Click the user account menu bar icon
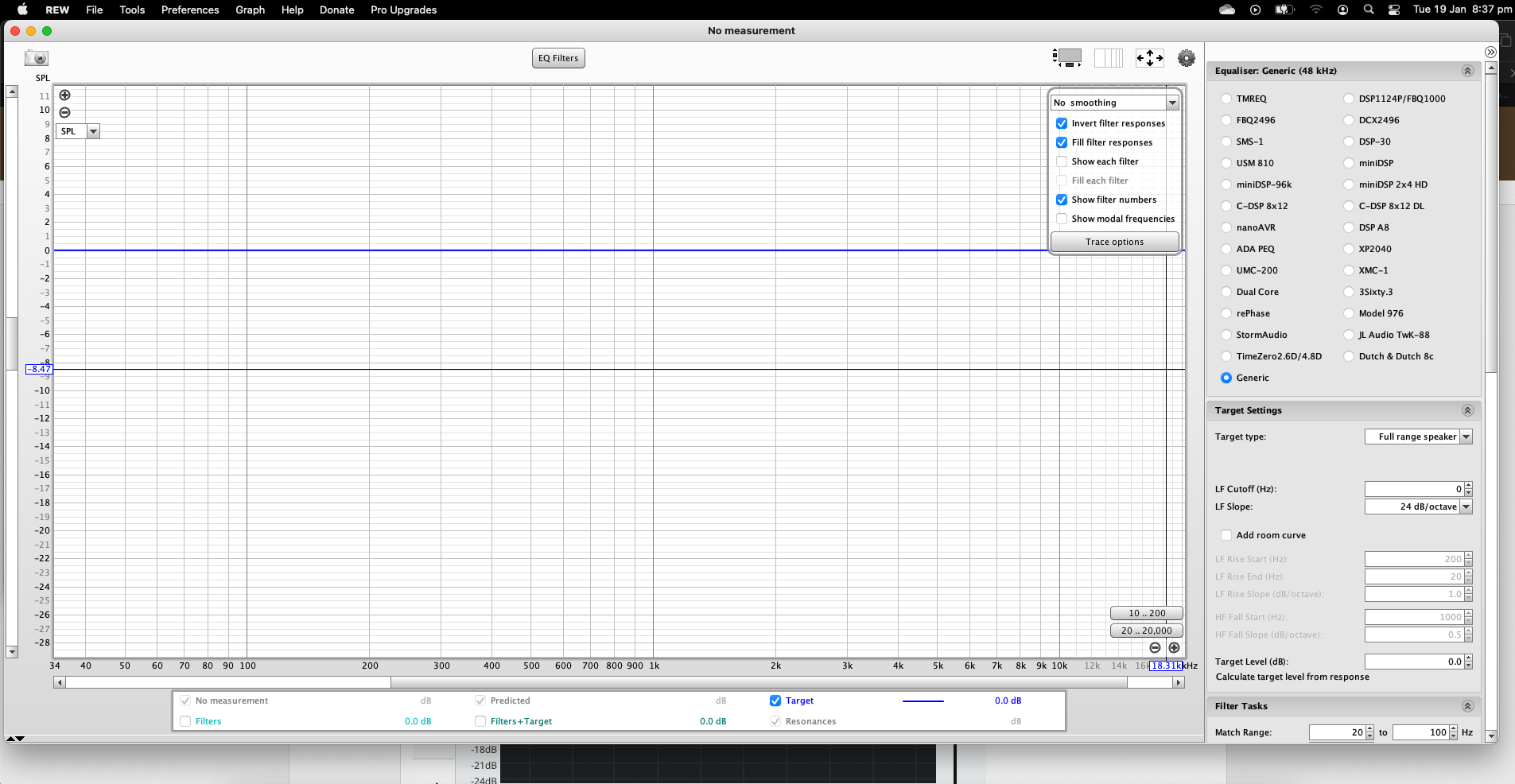Viewport: 1515px width, 784px height. click(1342, 10)
